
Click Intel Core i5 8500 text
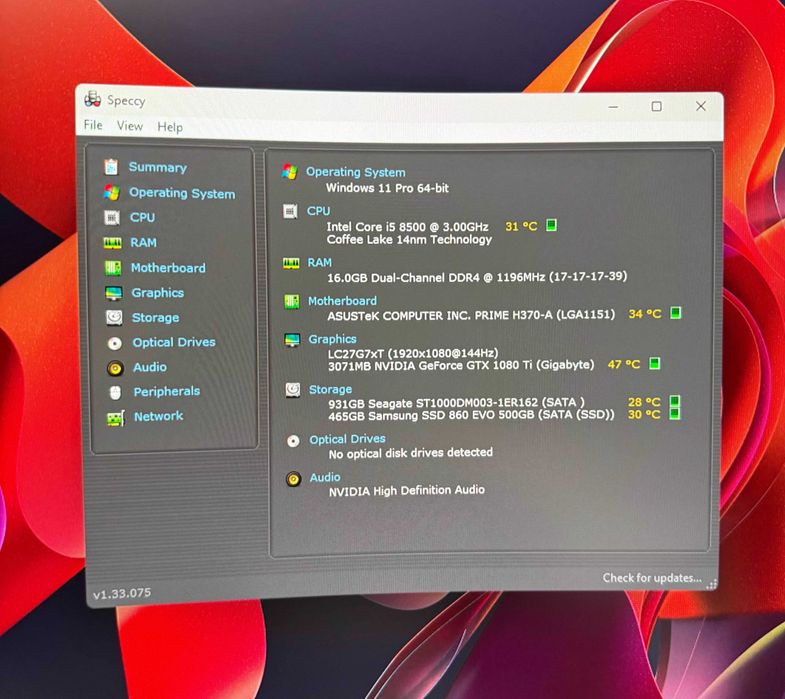click(408, 227)
